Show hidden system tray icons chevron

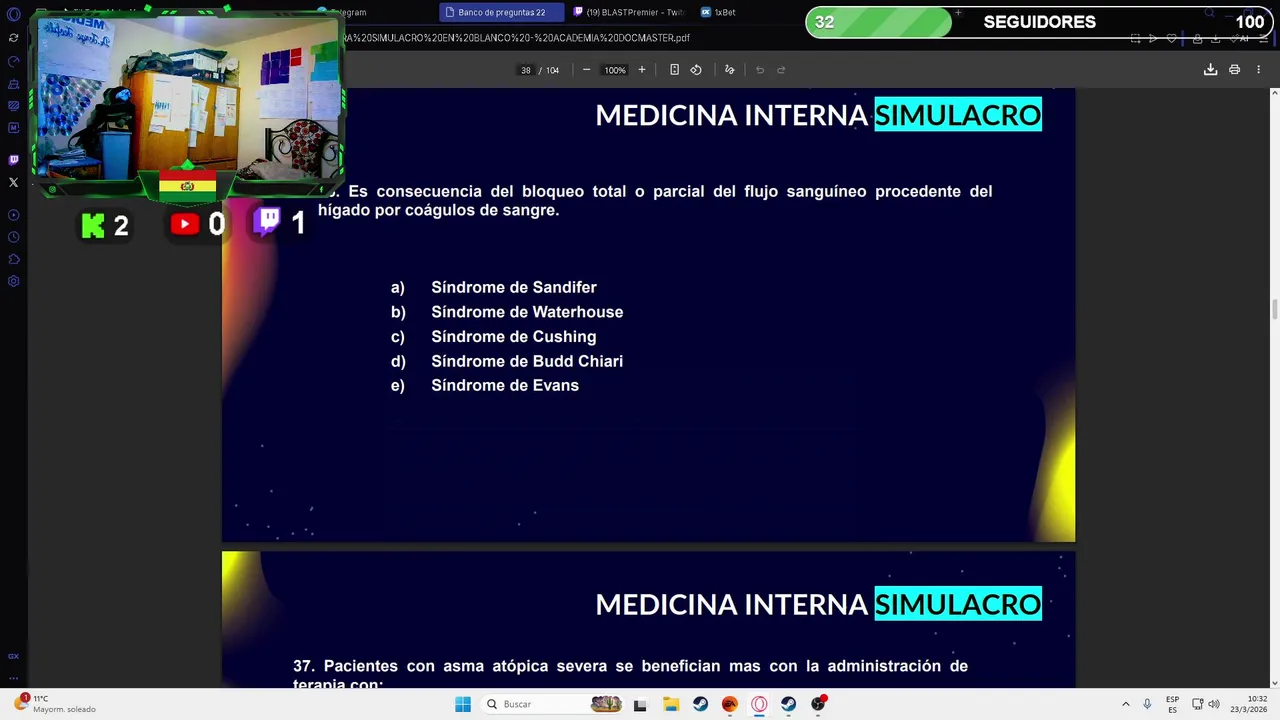(x=1125, y=704)
